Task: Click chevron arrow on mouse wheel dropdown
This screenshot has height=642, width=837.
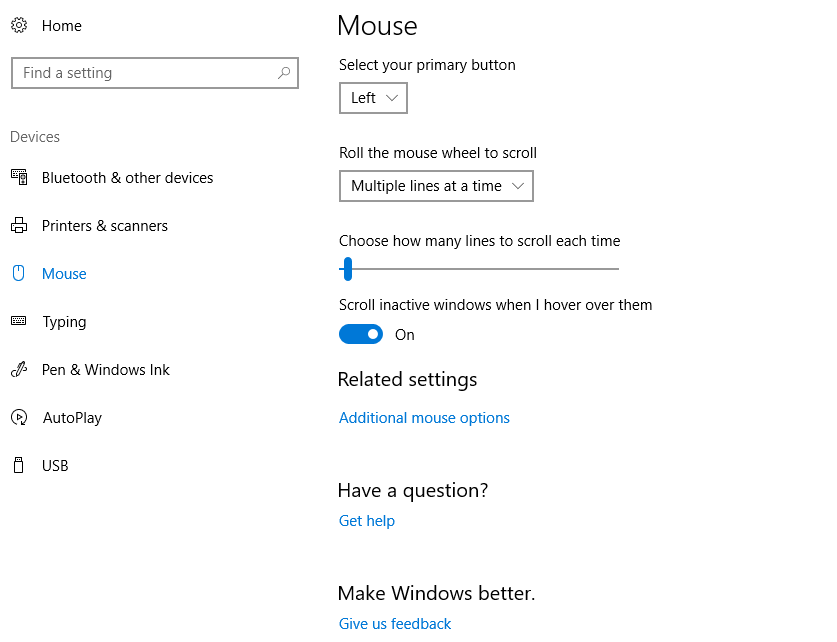Action: tap(517, 186)
